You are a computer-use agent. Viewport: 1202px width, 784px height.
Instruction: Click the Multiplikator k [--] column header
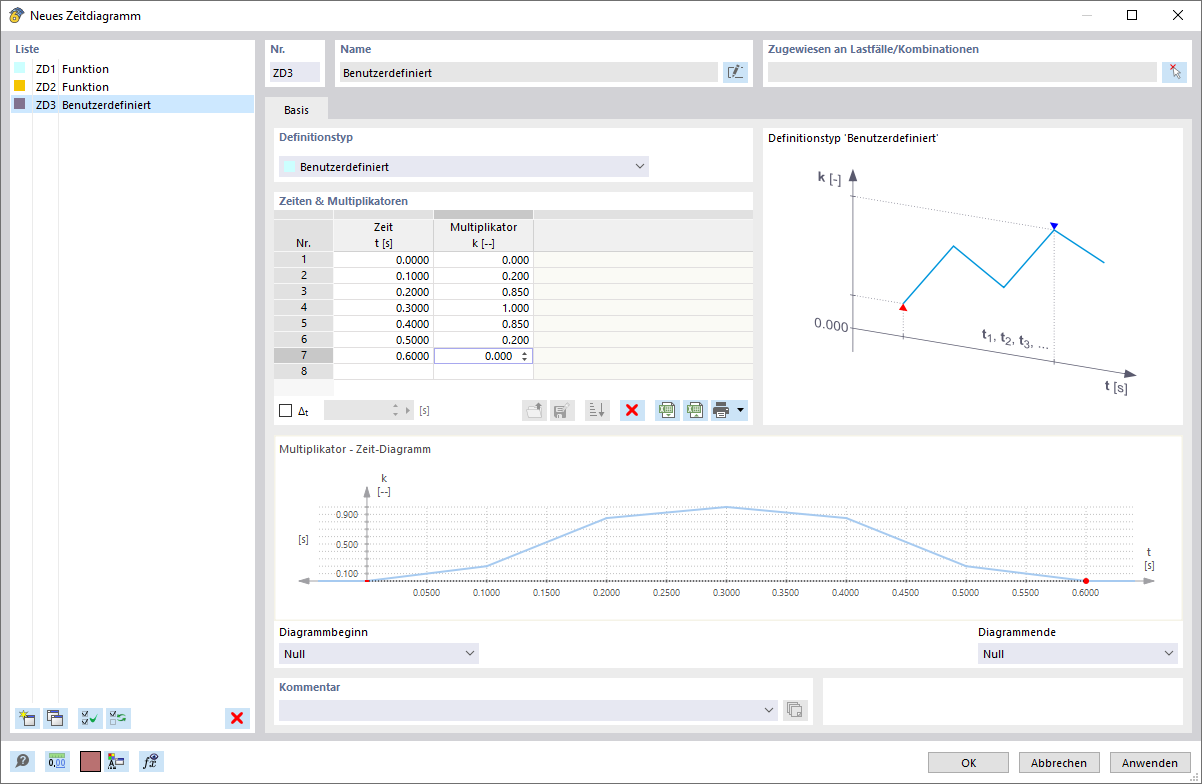pyautogui.click(x=483, y=235)
